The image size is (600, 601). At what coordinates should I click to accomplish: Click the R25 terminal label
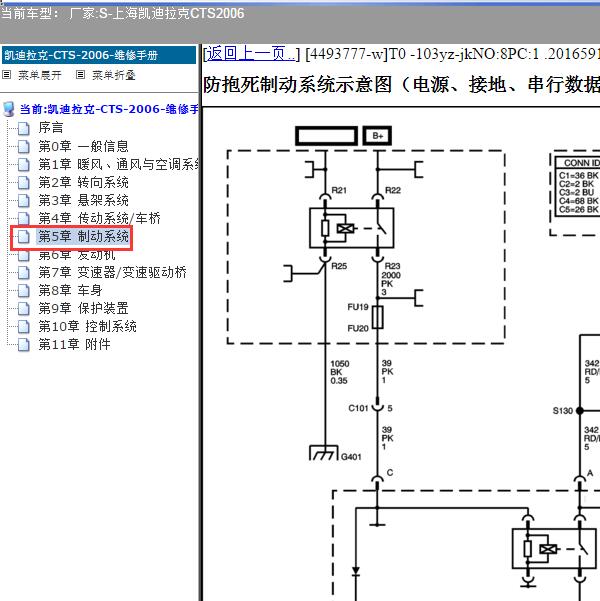click(339, 266)
